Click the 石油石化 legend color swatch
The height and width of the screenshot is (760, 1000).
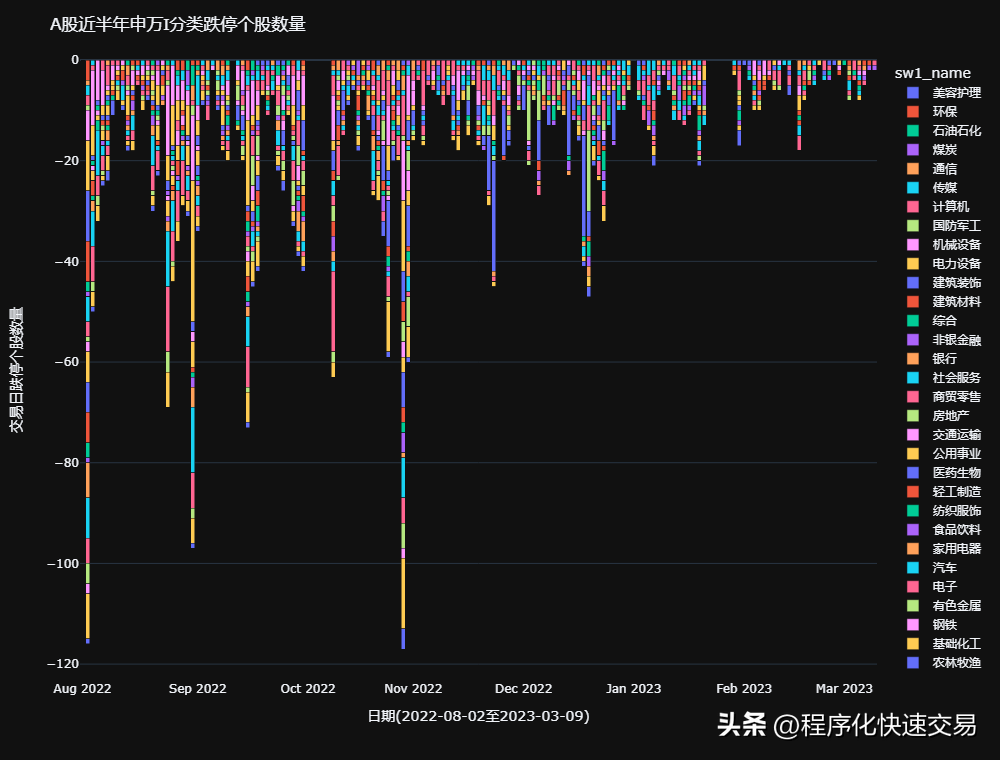pyautogui.click(x=913, y=131)
